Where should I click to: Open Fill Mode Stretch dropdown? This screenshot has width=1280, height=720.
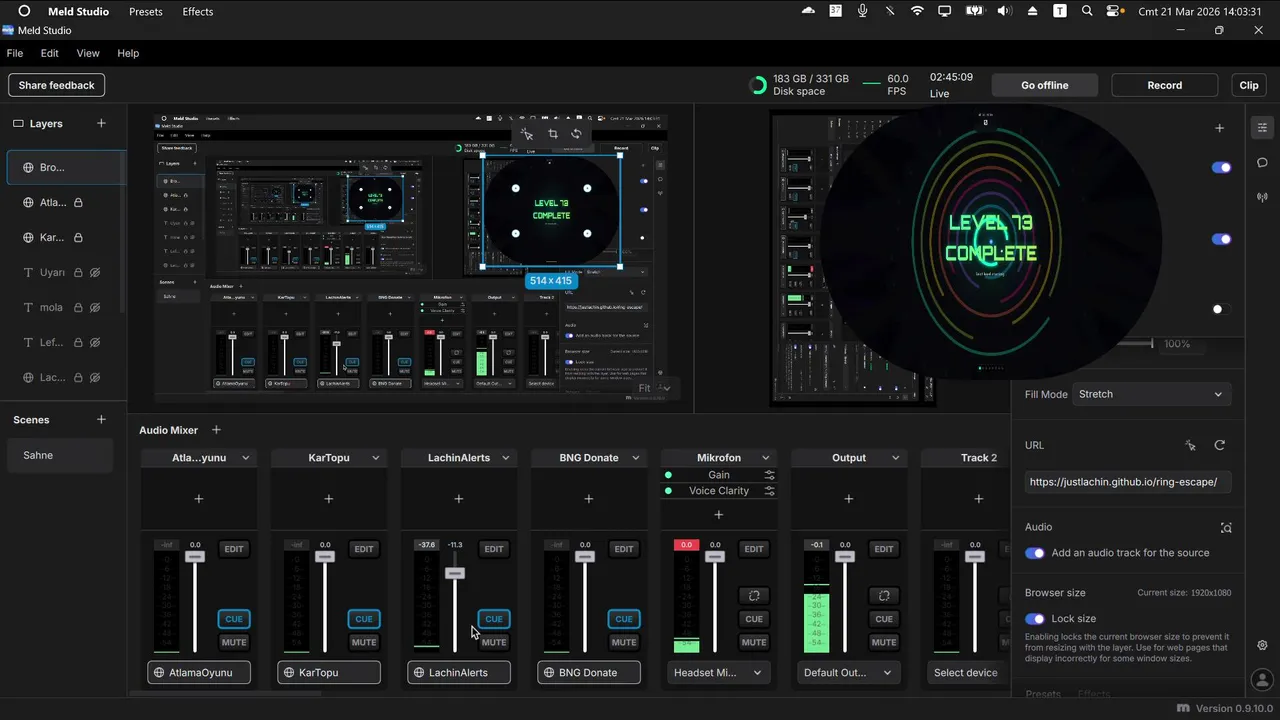pyautogui.click(x=1151, y=394)
